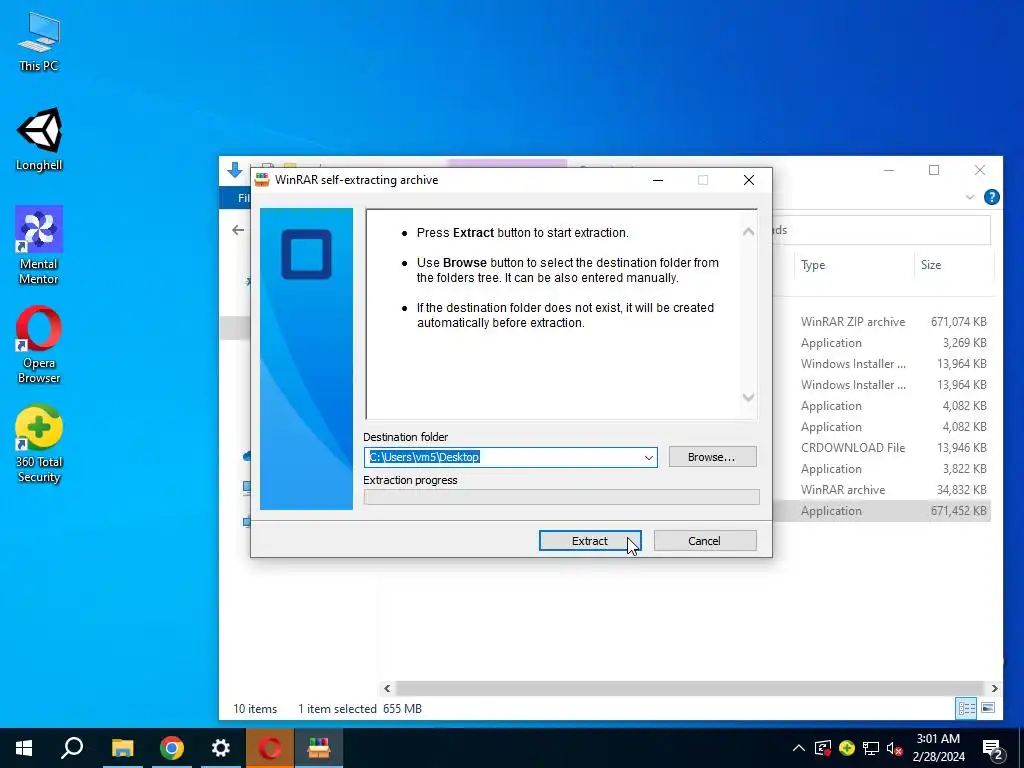The height and width of the screenshot is (768, 1024).
Task: Launch Opera Browser desktop shortcut
Action: [39, 344]
